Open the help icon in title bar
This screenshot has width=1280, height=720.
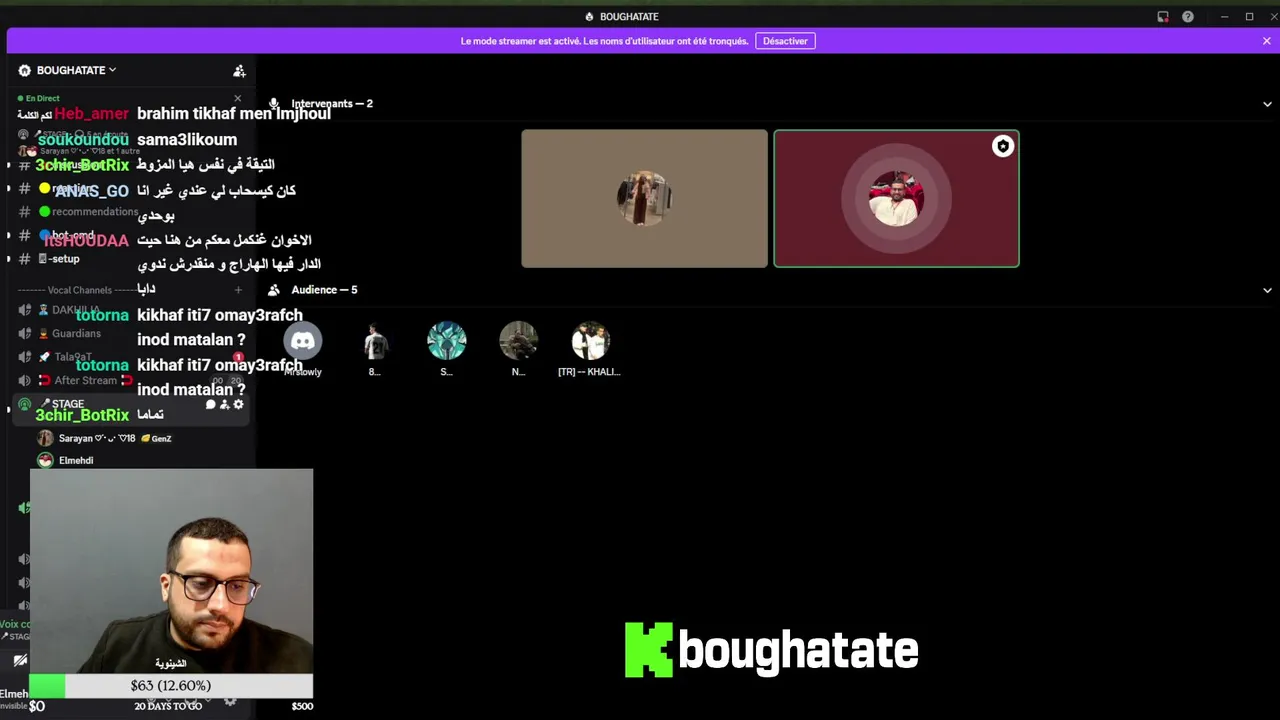coord(1188,17)
